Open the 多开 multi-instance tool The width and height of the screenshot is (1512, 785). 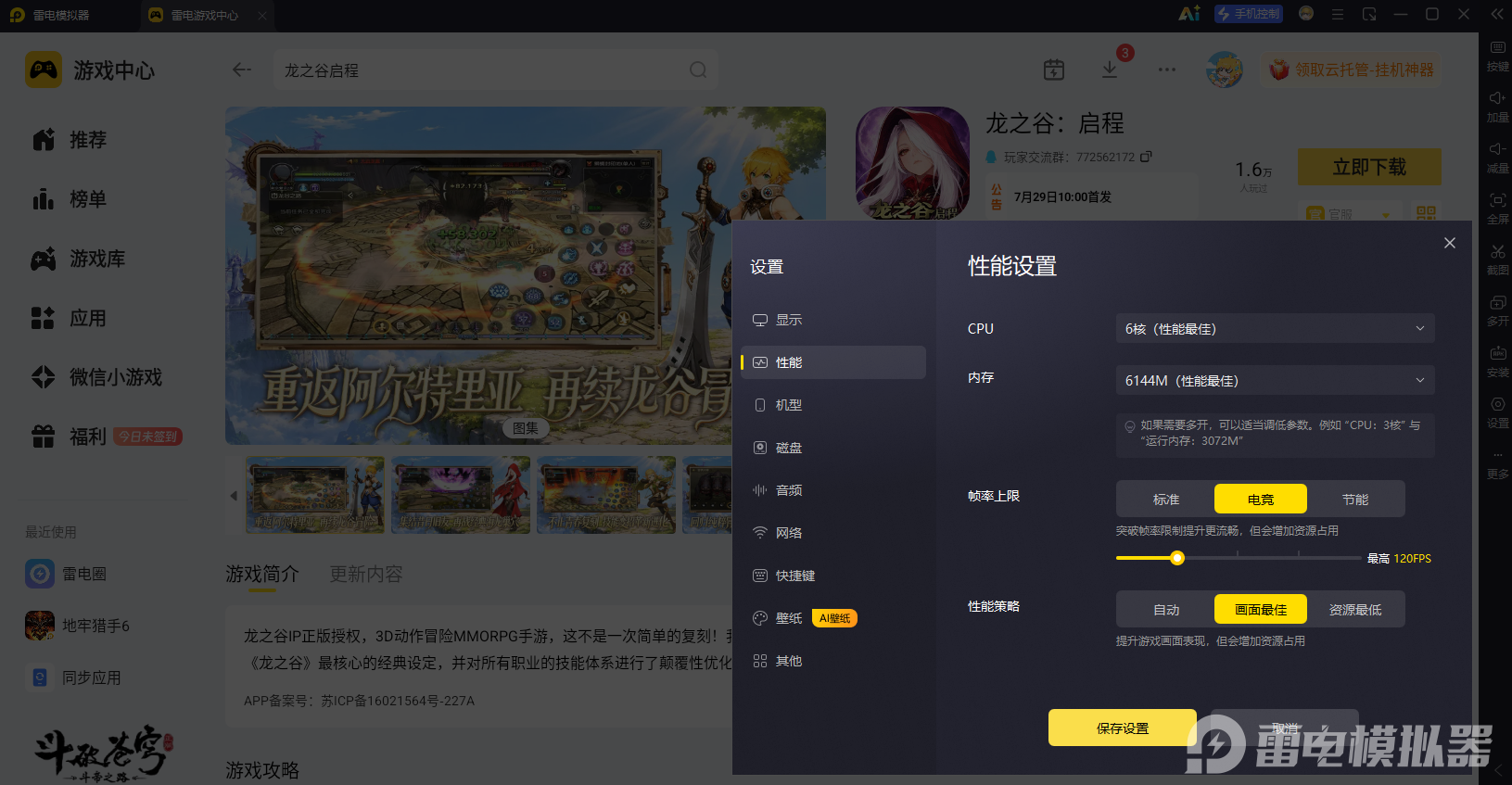tap(1497, 310)
